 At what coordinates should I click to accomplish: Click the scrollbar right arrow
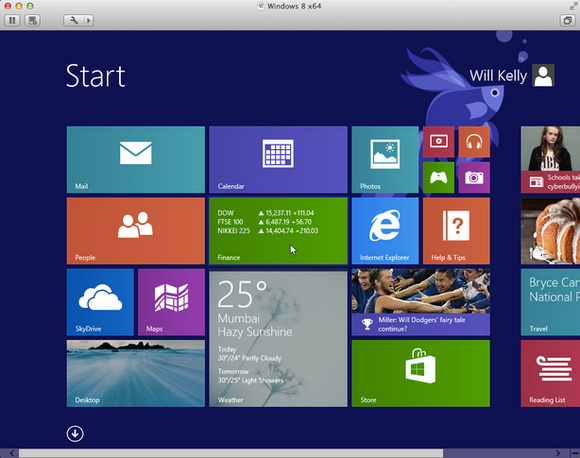click(558, 454)
